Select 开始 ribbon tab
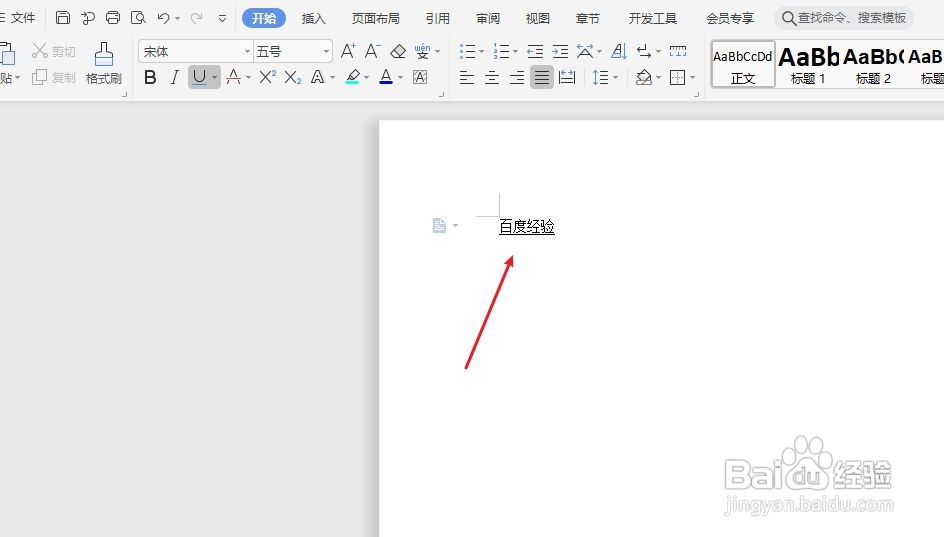This screenshot has height=537, width=944. 264,18
